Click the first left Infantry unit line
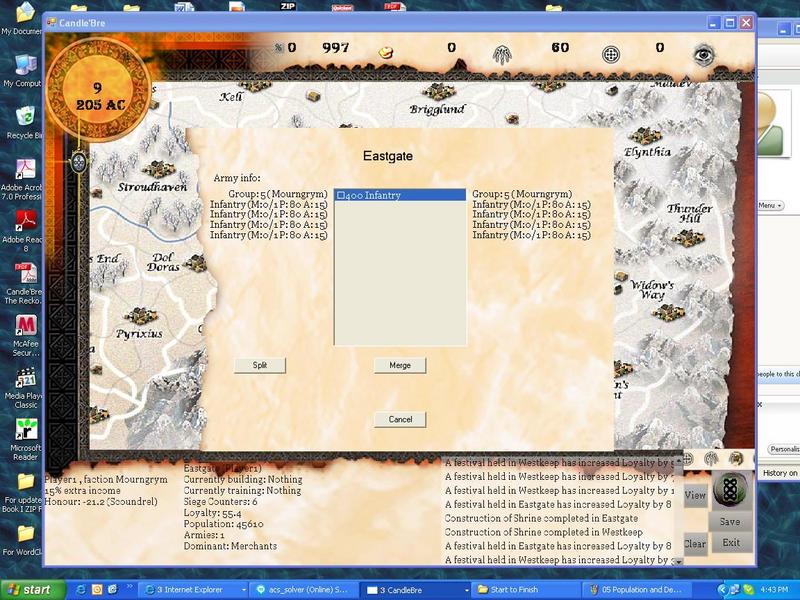Screen dimensions: 800x600 coord(269,204)
